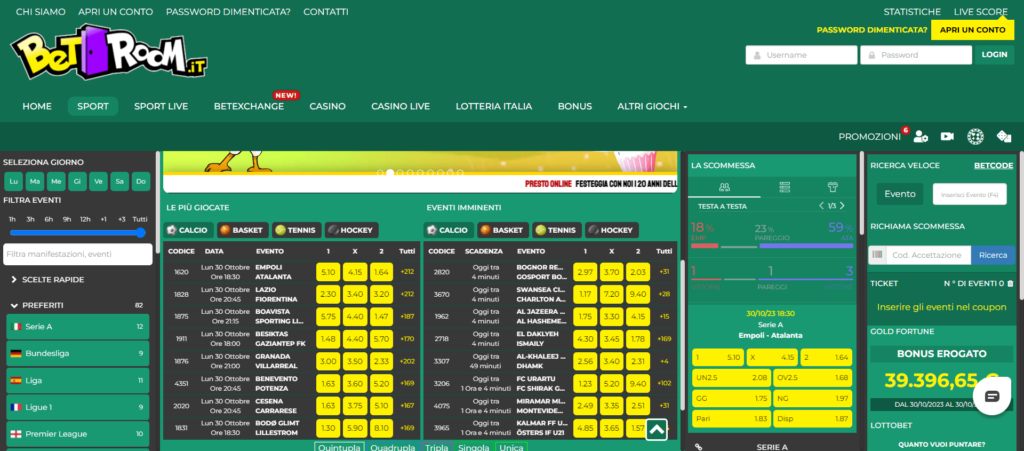
Task: Open the Bonus menu item
Action: 575,106
